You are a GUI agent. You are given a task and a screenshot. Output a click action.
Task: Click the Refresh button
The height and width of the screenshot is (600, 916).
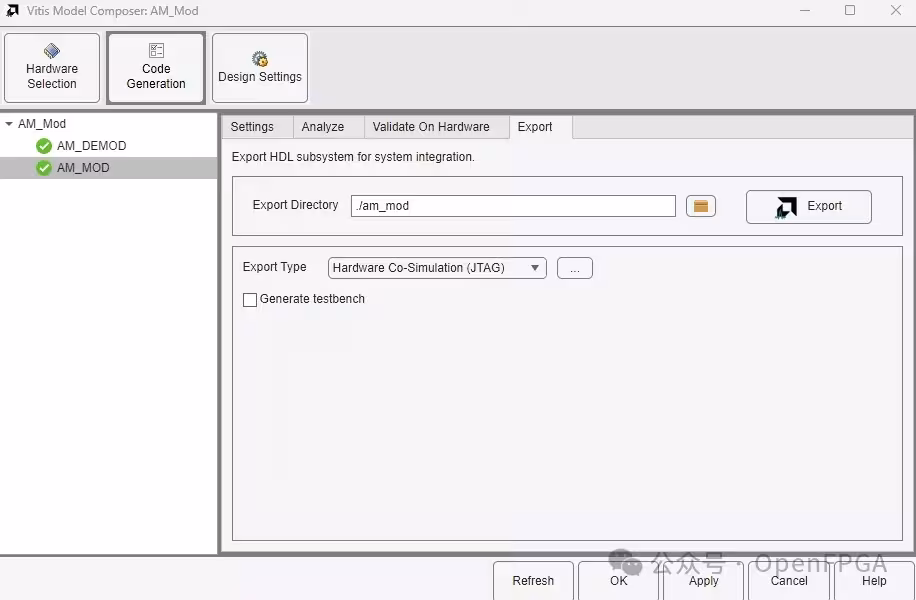coord(533,581)
